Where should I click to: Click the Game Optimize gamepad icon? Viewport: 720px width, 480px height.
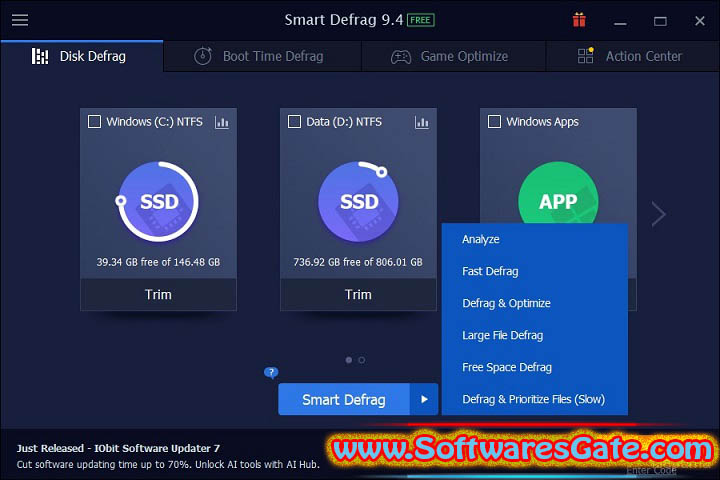click(x=401, y=57)
